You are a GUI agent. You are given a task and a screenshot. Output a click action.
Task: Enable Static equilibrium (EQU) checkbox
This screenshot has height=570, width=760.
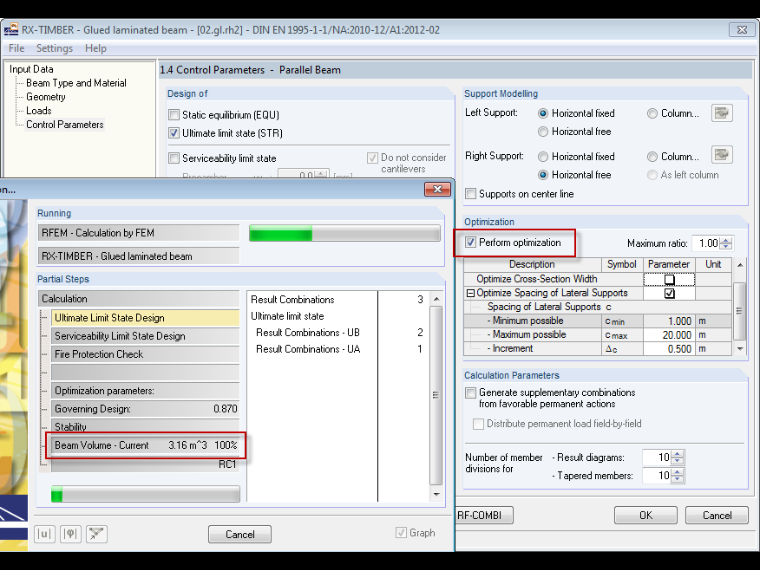pos(174,115)
